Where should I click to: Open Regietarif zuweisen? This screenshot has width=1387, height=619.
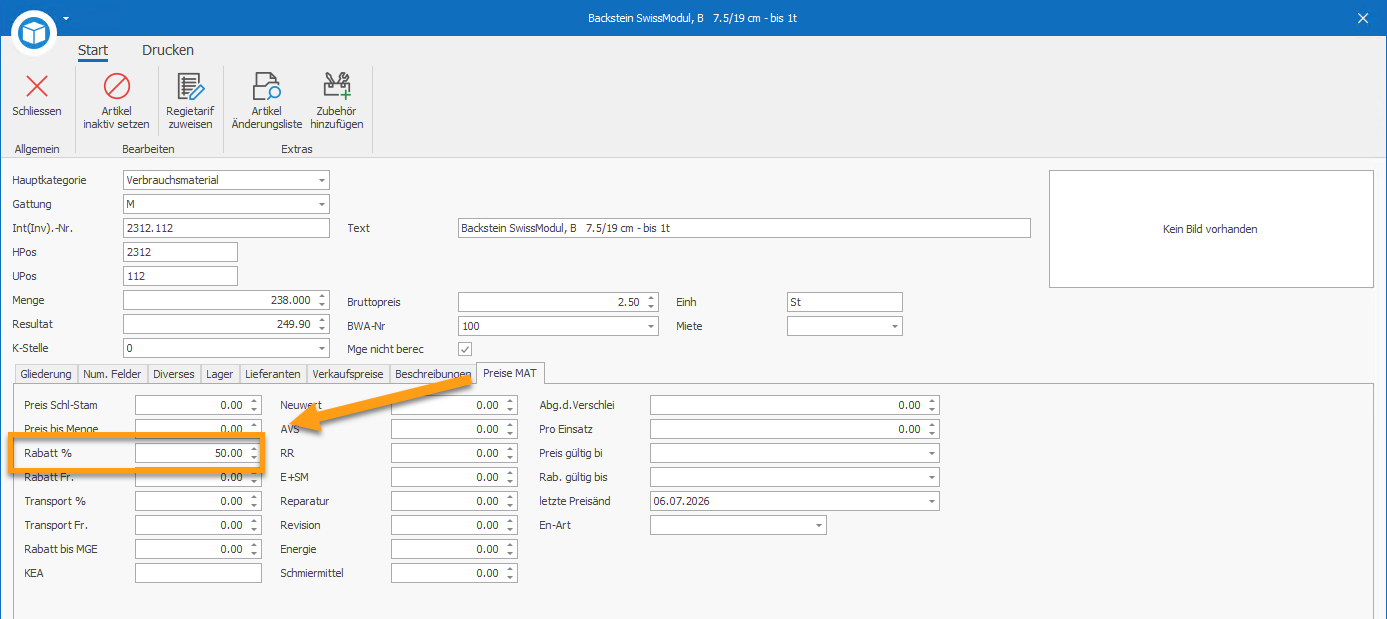[x=189, y=101]
